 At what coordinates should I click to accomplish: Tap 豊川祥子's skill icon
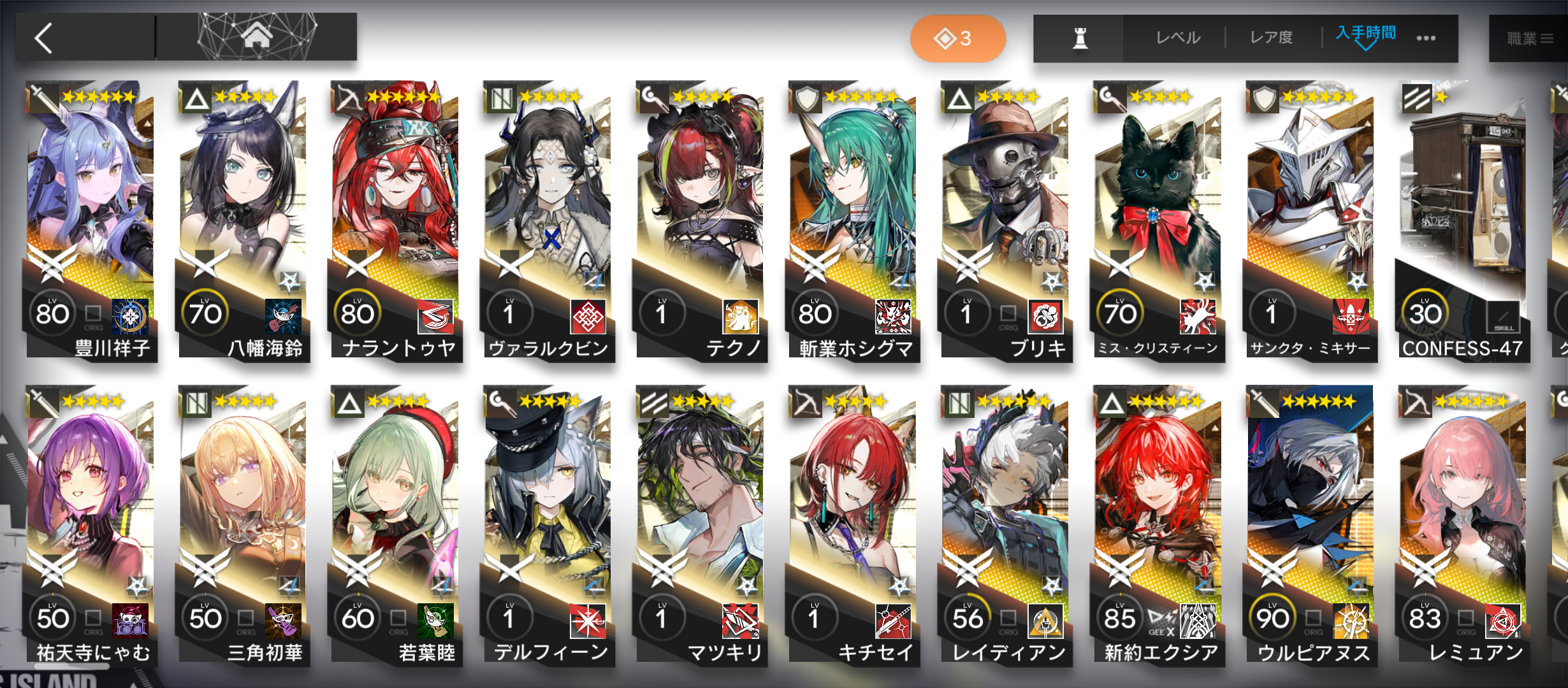130,317
